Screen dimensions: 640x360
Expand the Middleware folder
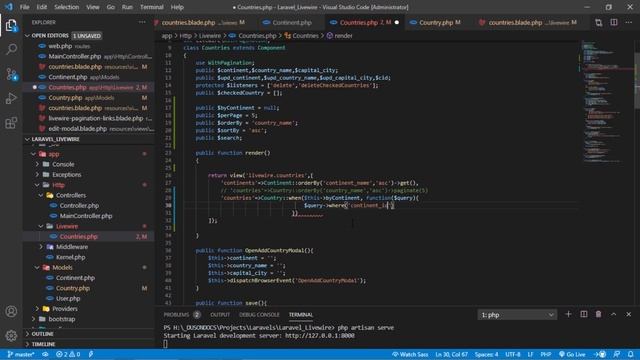pos(41,247)
